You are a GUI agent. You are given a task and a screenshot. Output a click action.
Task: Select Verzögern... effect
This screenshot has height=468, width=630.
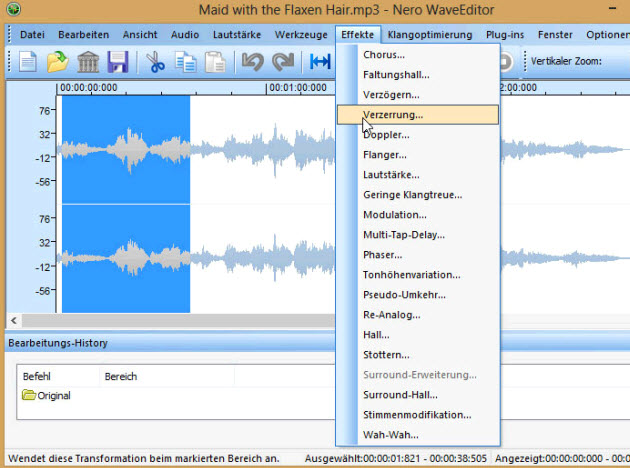click(x=418, y=95)
